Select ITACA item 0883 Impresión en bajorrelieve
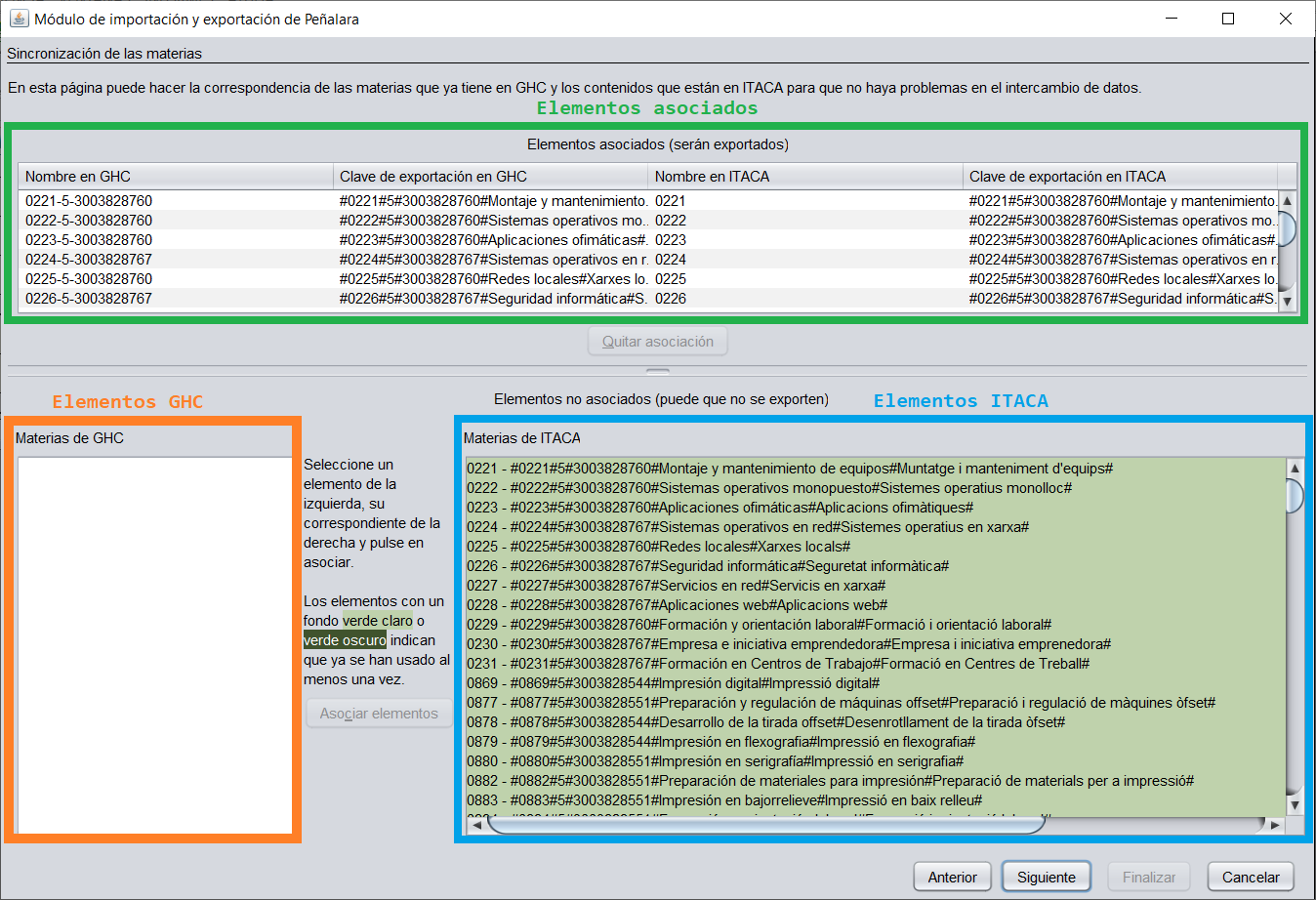Viewport: 1316px width, 900px height. (x=876, y=800)
